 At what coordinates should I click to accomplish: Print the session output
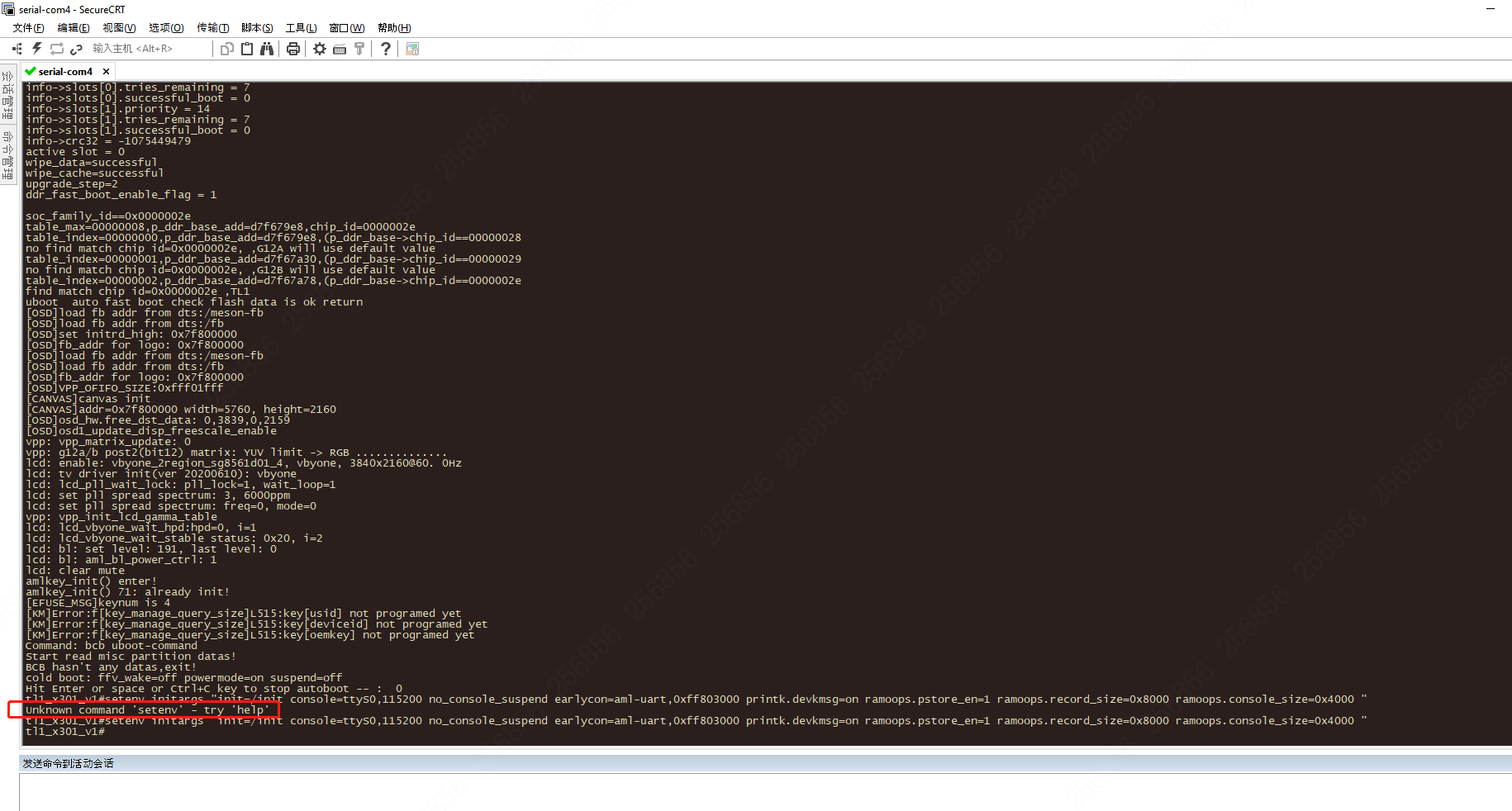(x=293, y=48)
